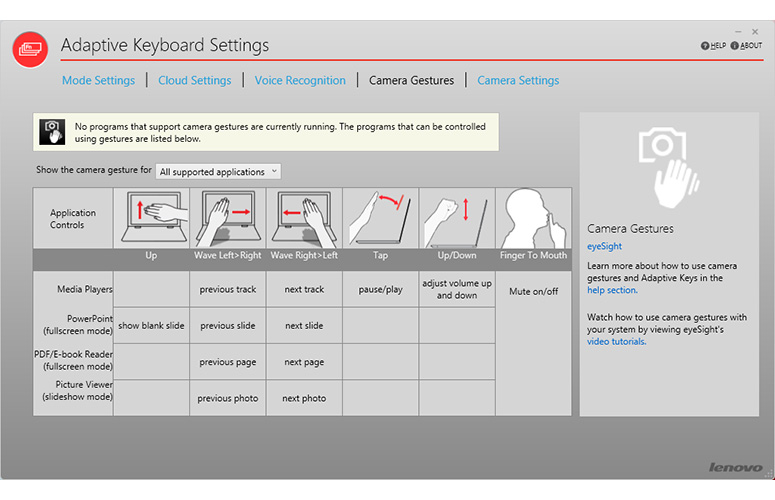Open the Help icon link
Image resolution: width=775 pixels, height=500 pixels.
(x=705, y=46)
